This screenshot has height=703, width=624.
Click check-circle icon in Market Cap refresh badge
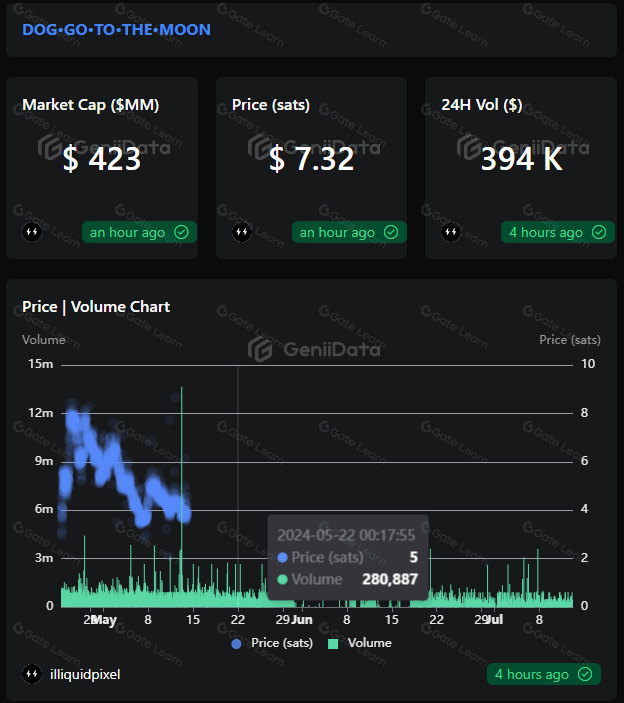coord(182,232)
